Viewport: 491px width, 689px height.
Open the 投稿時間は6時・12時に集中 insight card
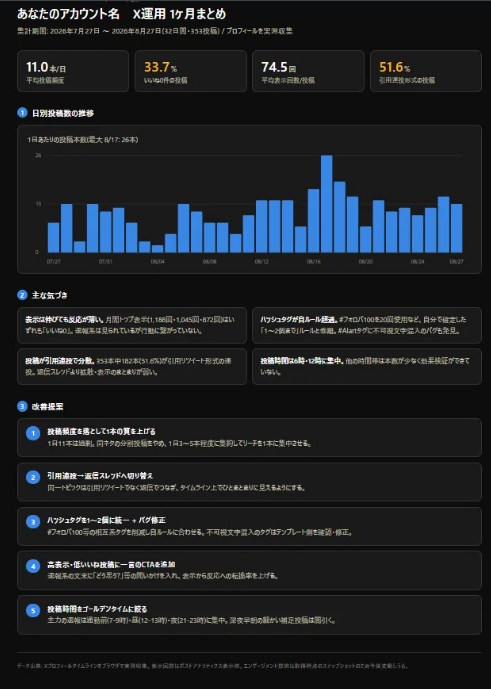point(367,366)
